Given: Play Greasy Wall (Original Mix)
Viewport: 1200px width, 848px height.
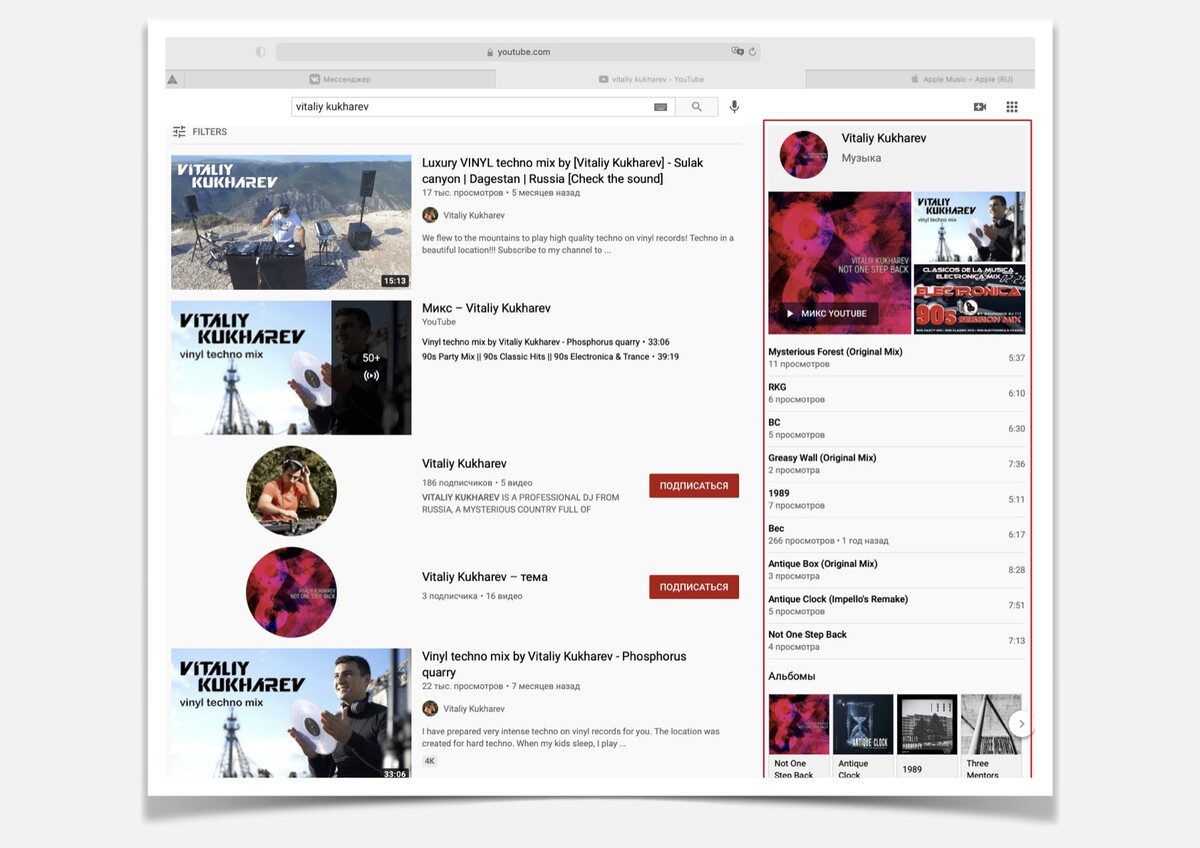Looking at the screenshot, I should click(897, 464).
